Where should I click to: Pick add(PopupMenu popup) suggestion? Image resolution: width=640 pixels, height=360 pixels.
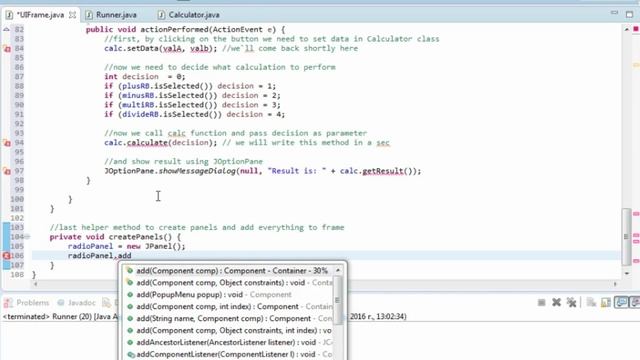[229, 294]
